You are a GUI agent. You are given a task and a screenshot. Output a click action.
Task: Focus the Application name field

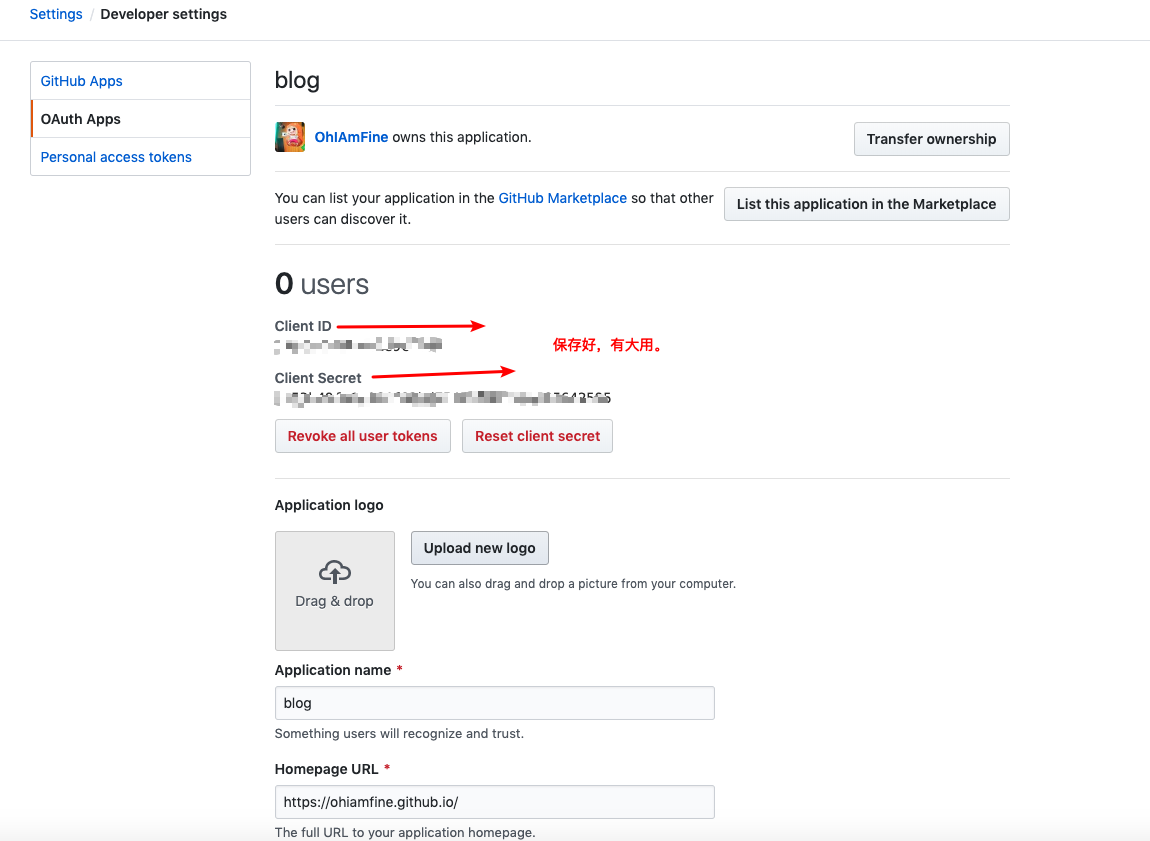point(494,703)
